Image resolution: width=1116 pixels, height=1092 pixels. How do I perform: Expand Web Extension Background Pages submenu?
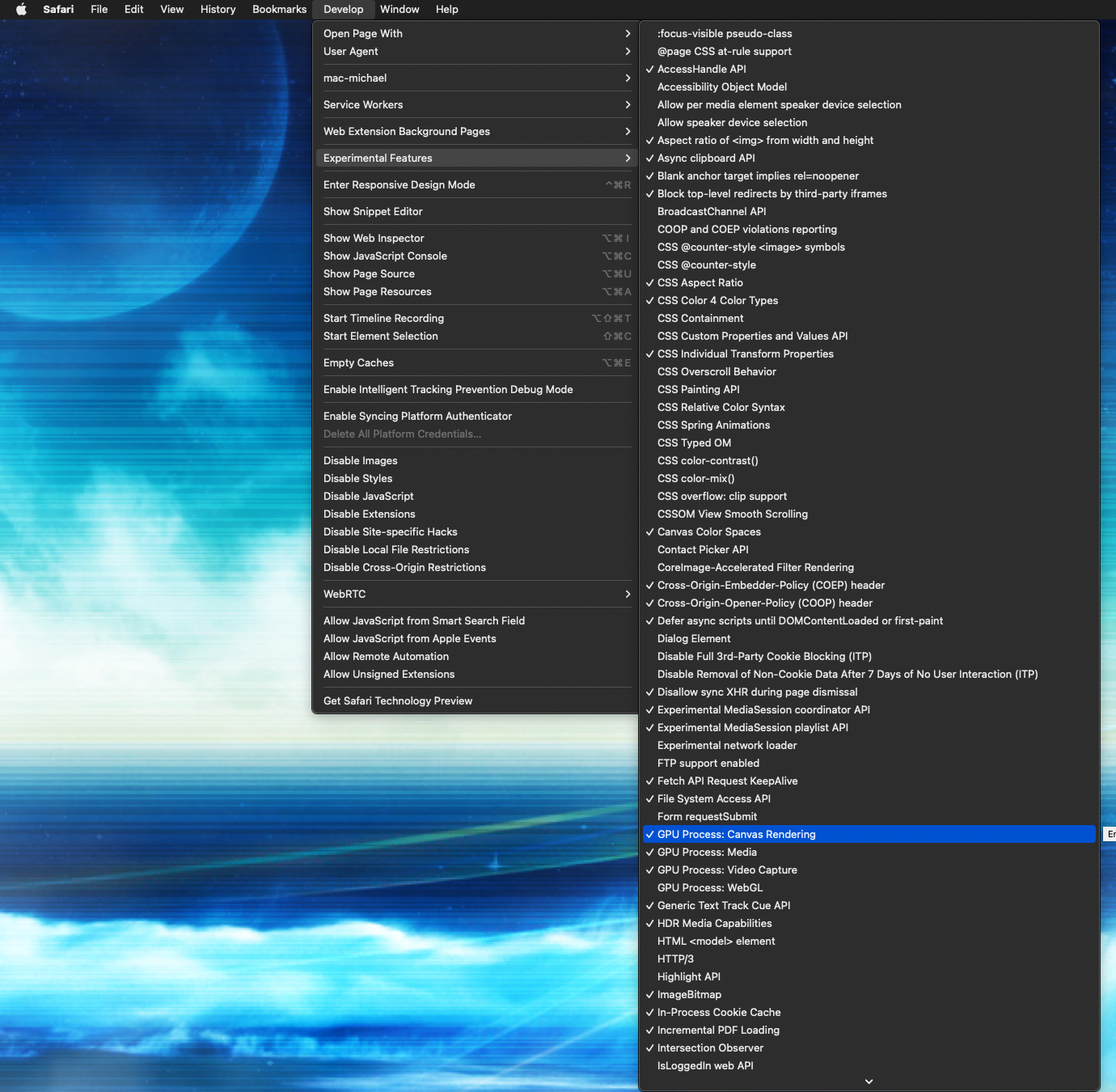476,131
